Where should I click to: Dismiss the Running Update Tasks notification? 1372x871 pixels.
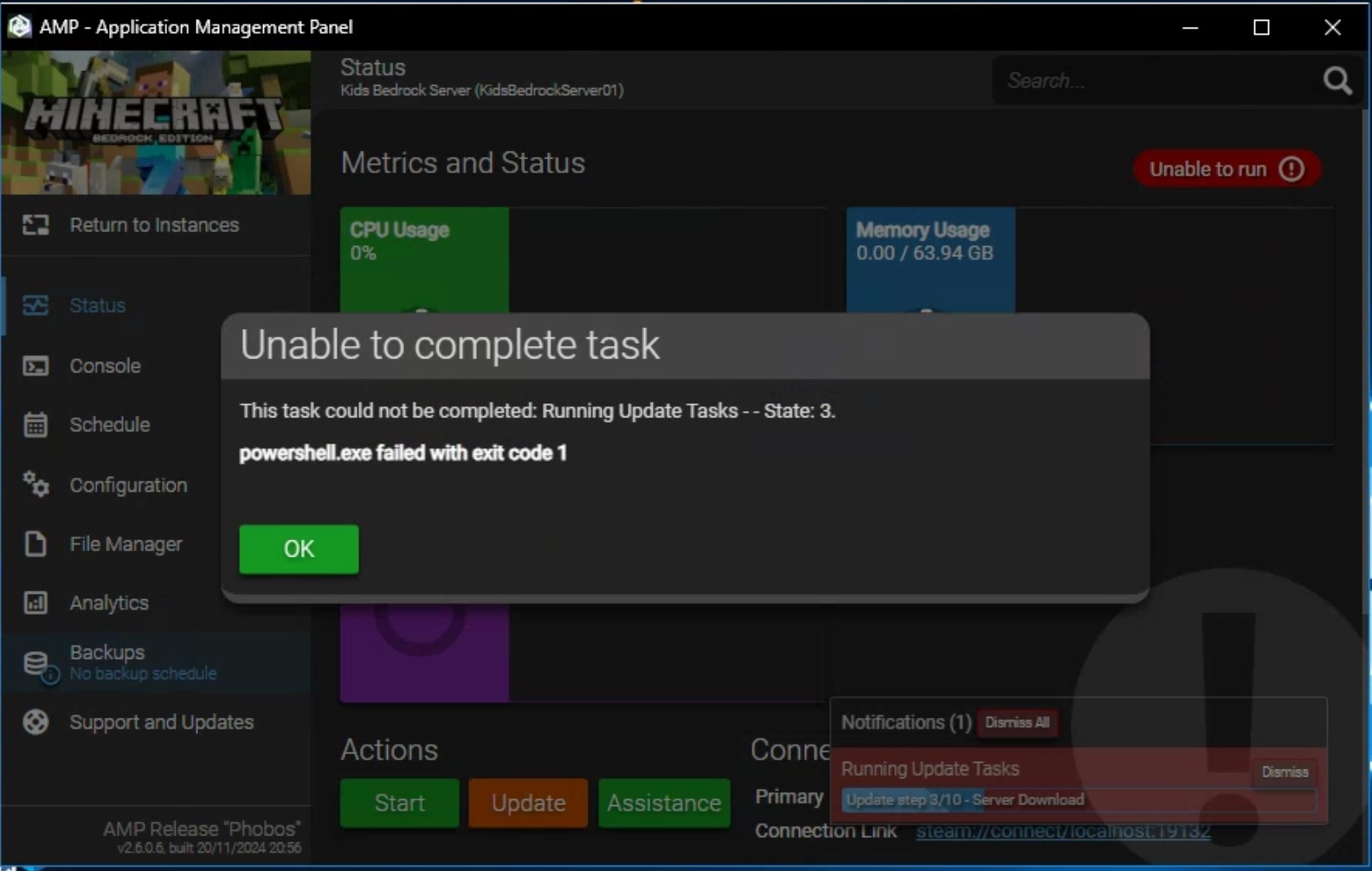[1285, 771]
